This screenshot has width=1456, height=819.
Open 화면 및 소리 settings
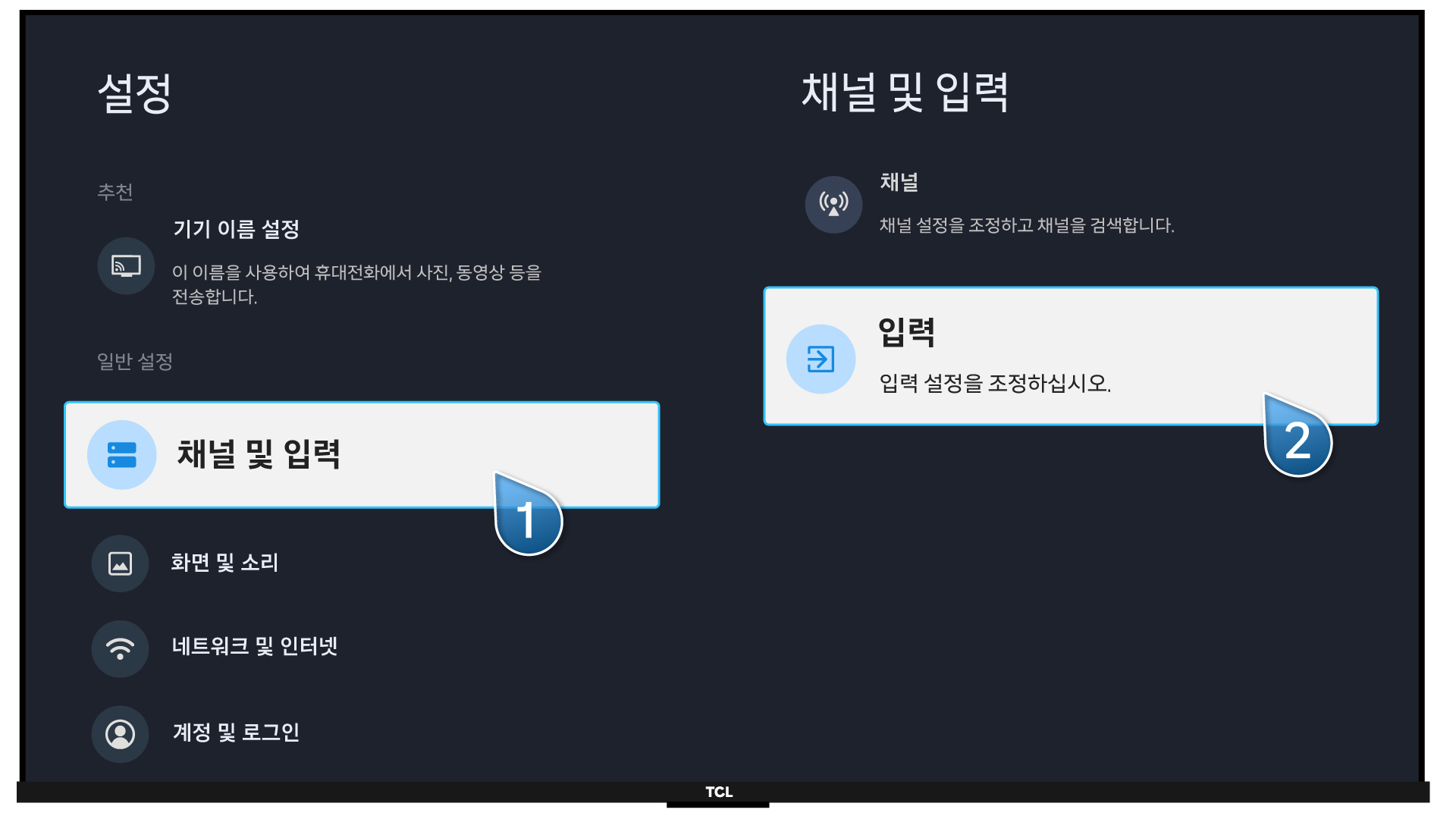coord(224,563)
